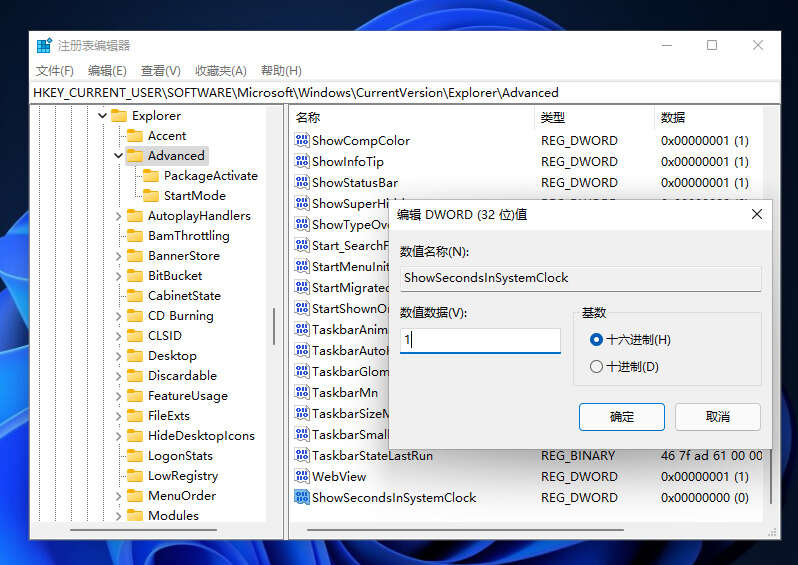Expand the CLSID tree node
This screenshot has height=565, width=798.
118,336
